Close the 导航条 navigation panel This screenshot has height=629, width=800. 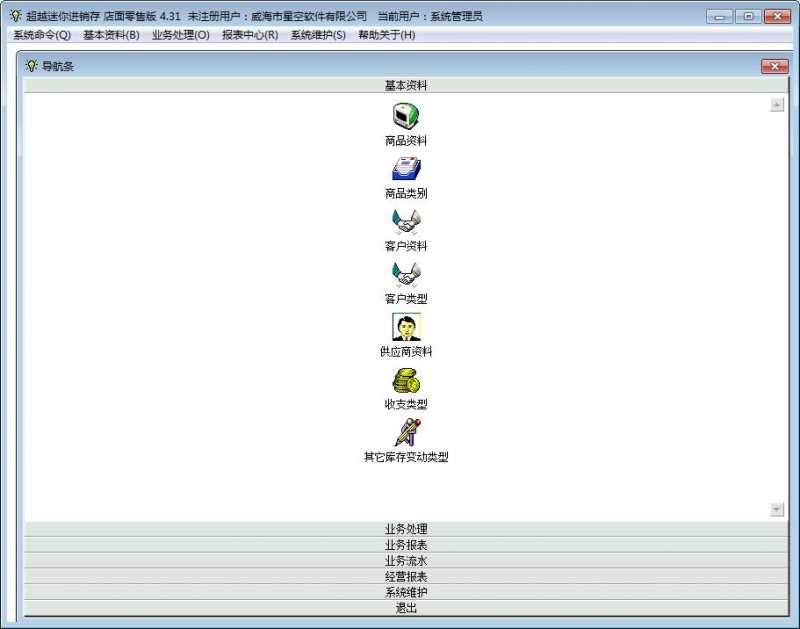click(774, 66)
